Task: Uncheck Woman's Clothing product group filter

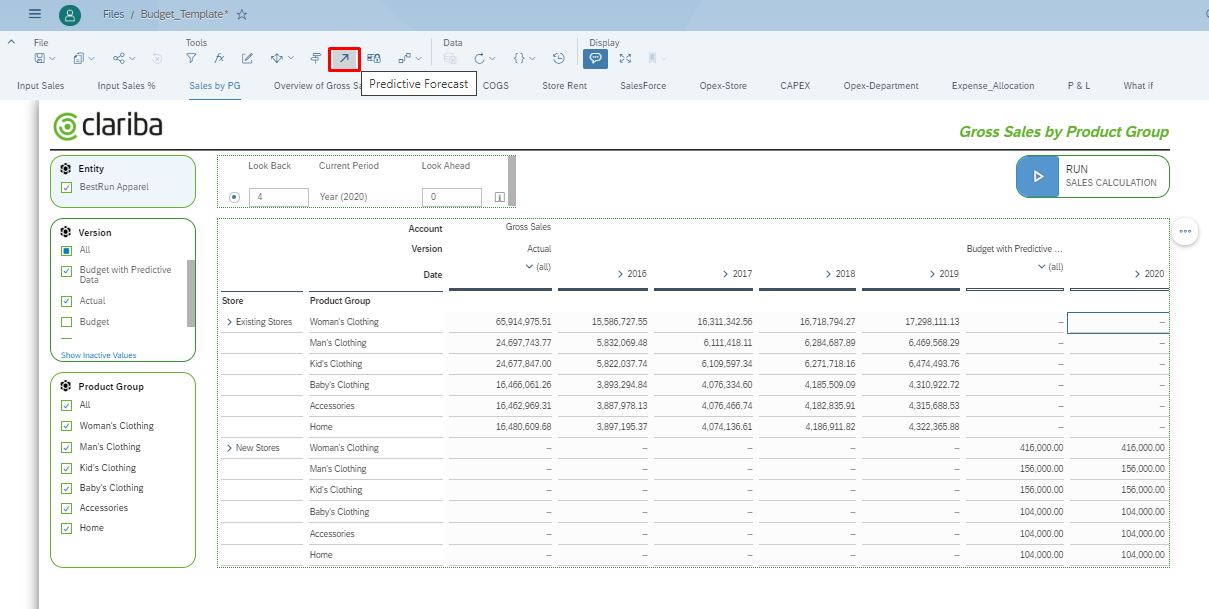Action: coord(66,426)
